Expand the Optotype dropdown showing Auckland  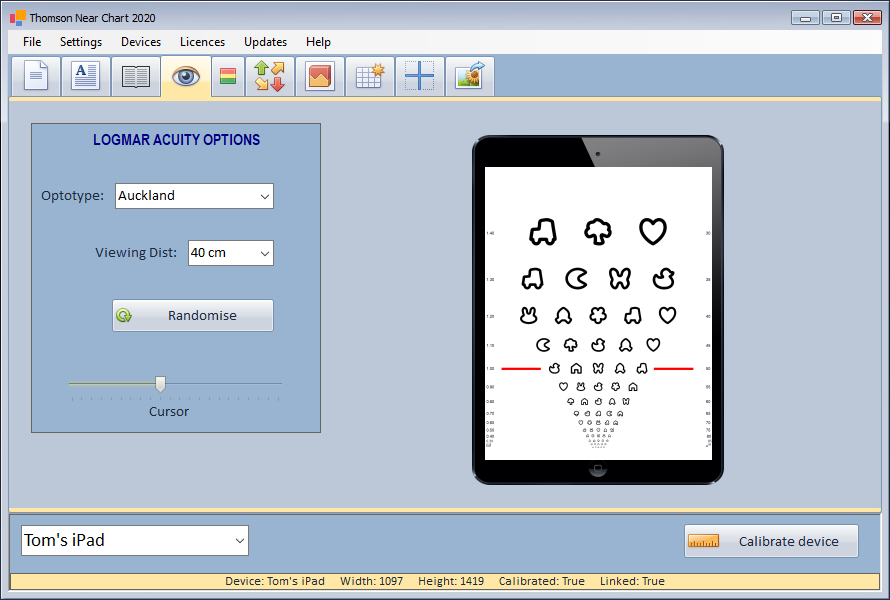194,196
